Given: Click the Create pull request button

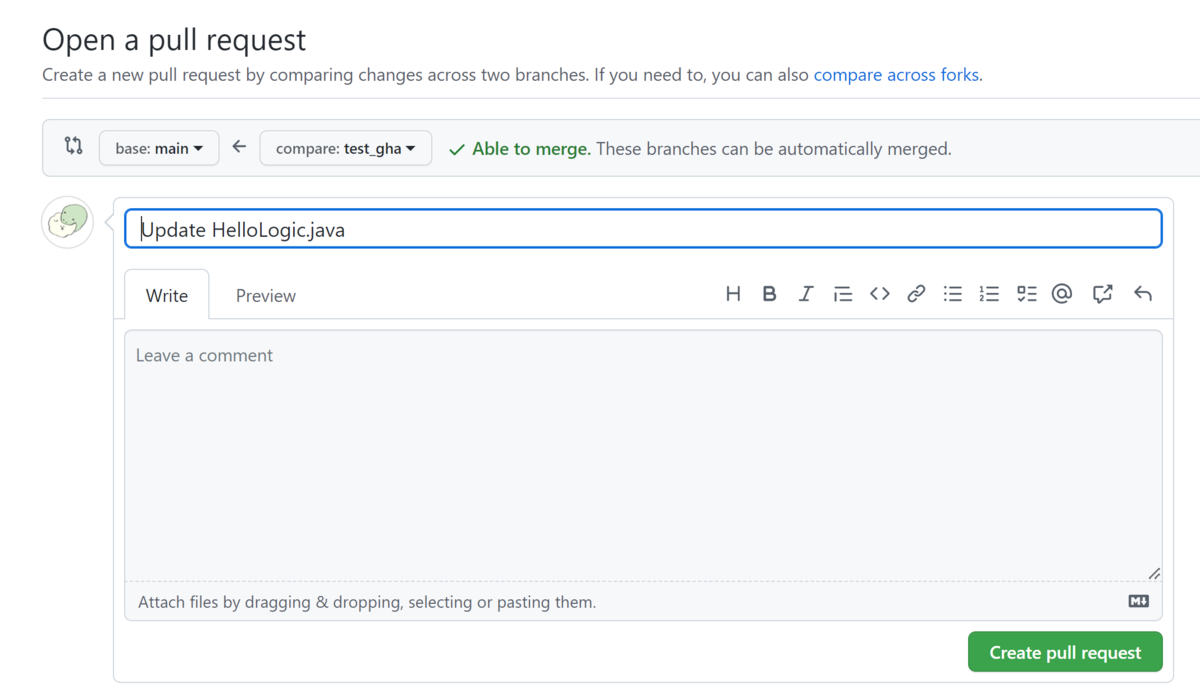Looking at the screenshot, I should click(1064, 651).
